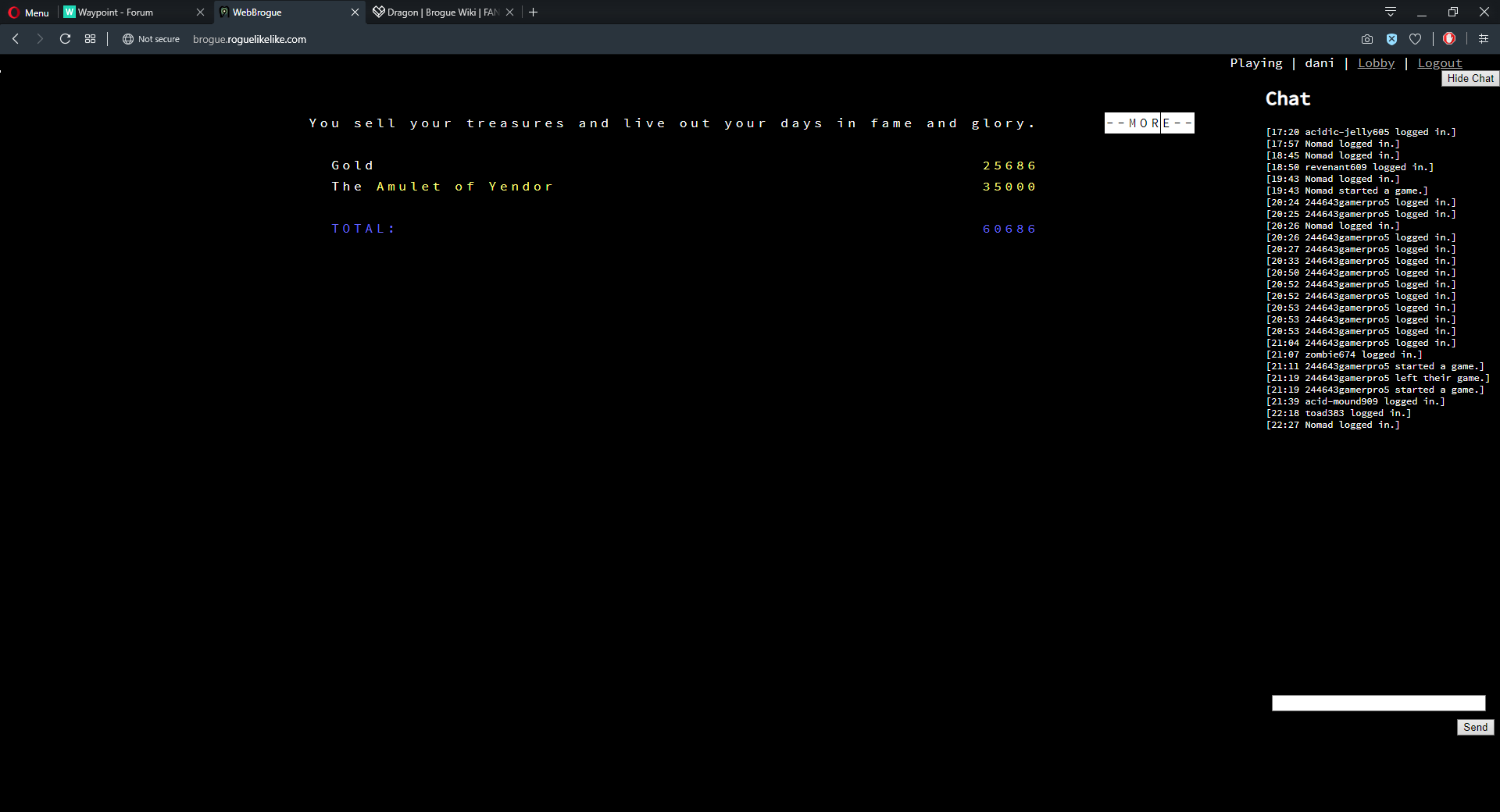
Task: Bookmark page with the heart icon
Action: 1415,39
